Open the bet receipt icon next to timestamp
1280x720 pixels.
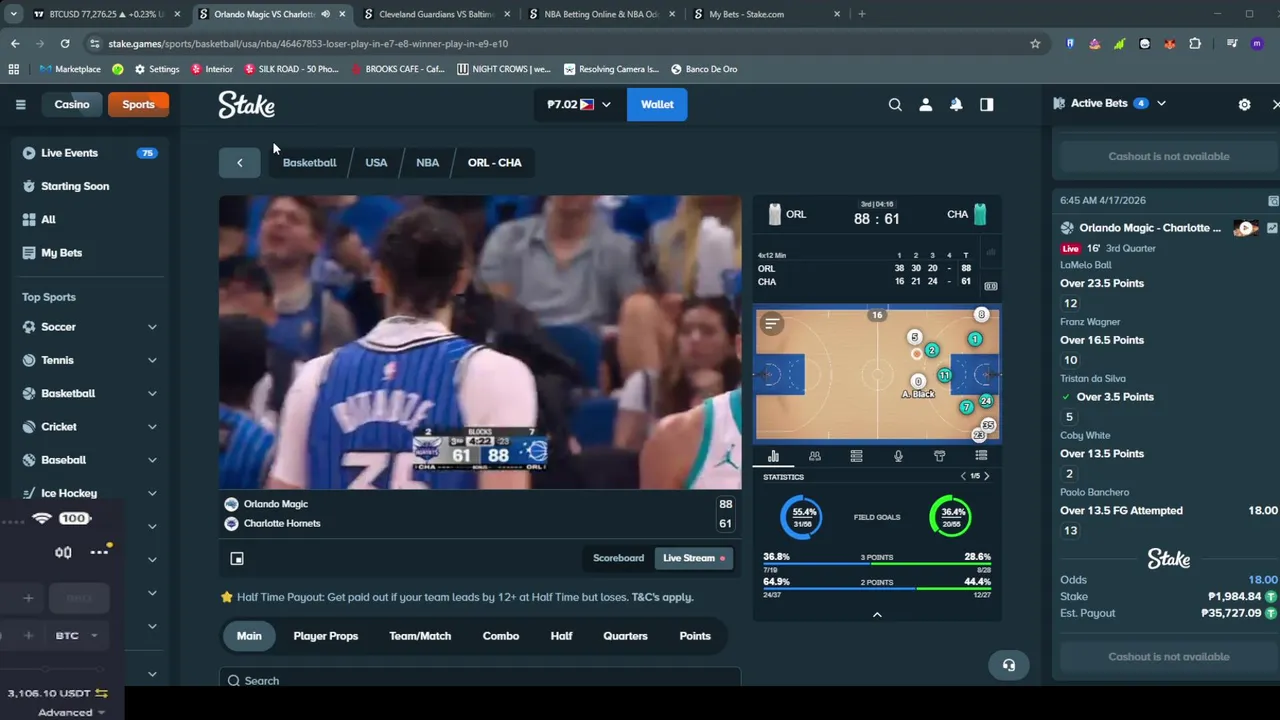1273,201
